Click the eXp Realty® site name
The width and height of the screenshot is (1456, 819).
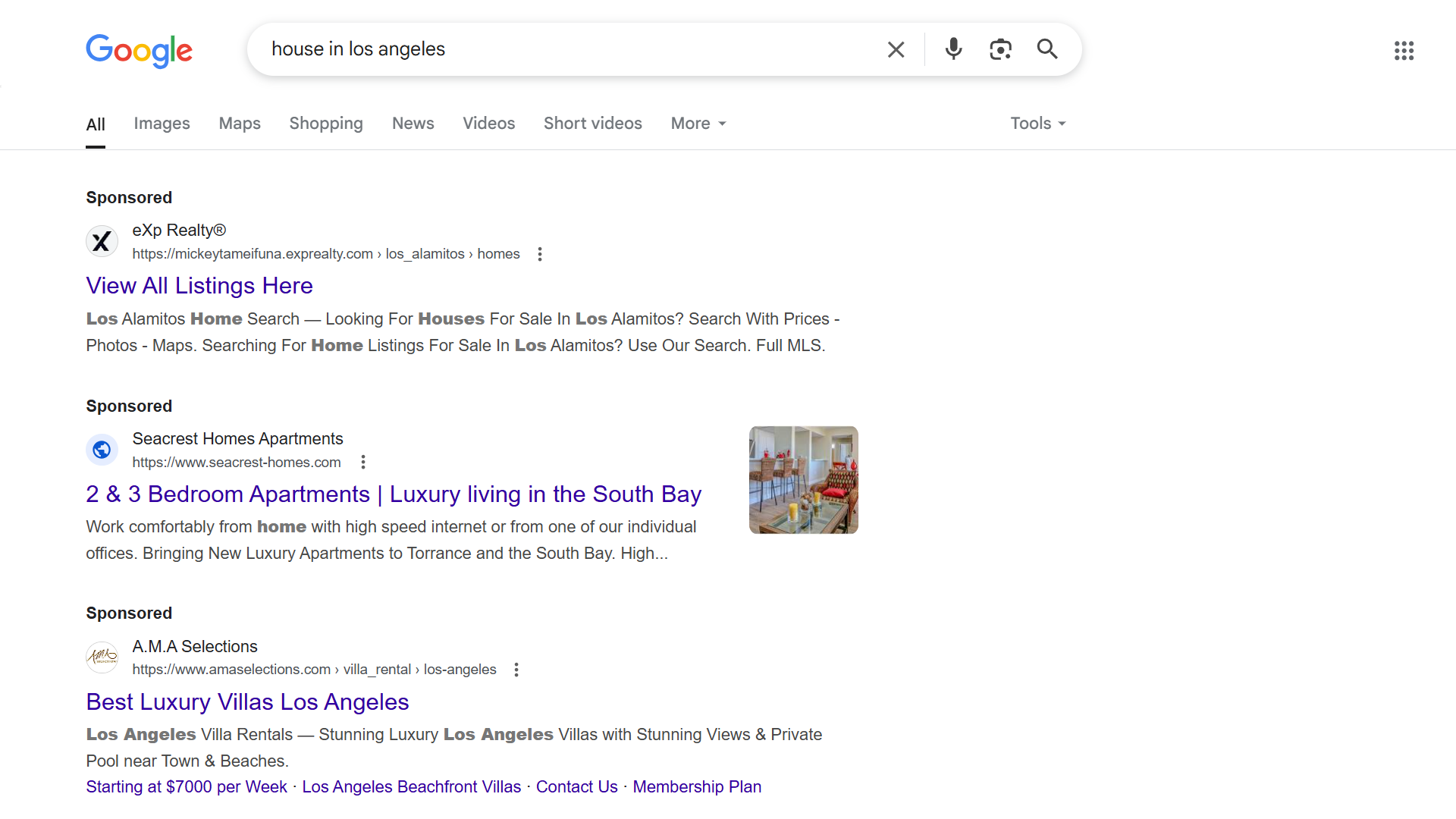click(179, 231)
